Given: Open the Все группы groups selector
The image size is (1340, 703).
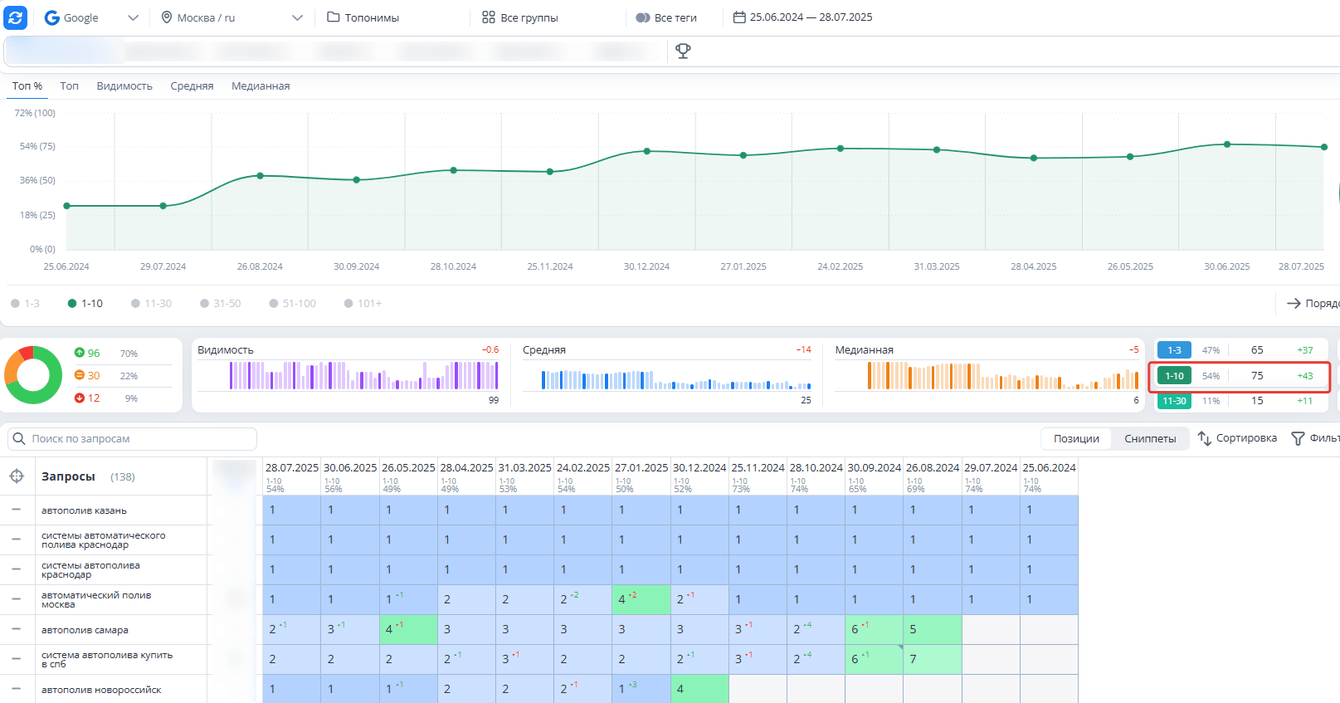Looking at the screenshot, I should pyautogui.click(x=520, y=18).
